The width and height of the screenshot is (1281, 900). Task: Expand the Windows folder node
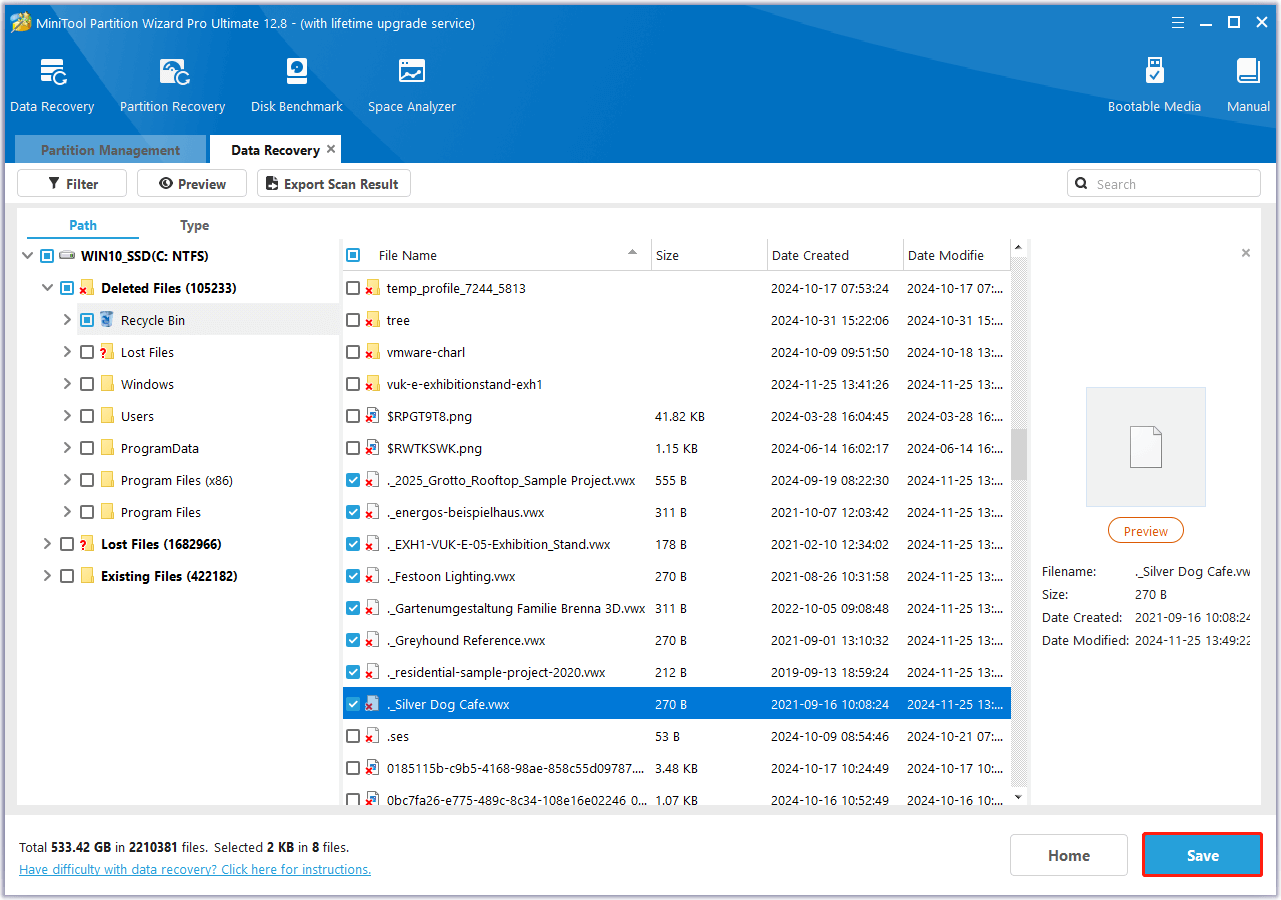[x=67, y=384]
